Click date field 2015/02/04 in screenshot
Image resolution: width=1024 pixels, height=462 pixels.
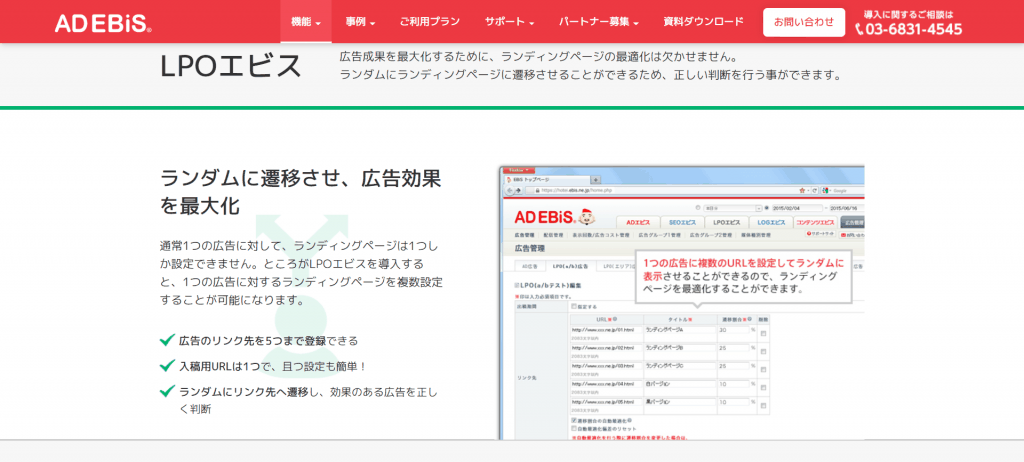coord(795,208)
